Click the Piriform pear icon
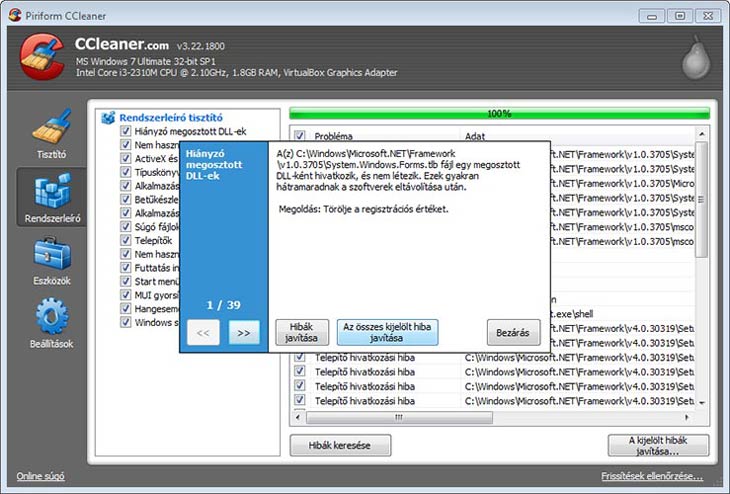Image resolution: width=730 pixels, height=494 pixels. (696, 58)
